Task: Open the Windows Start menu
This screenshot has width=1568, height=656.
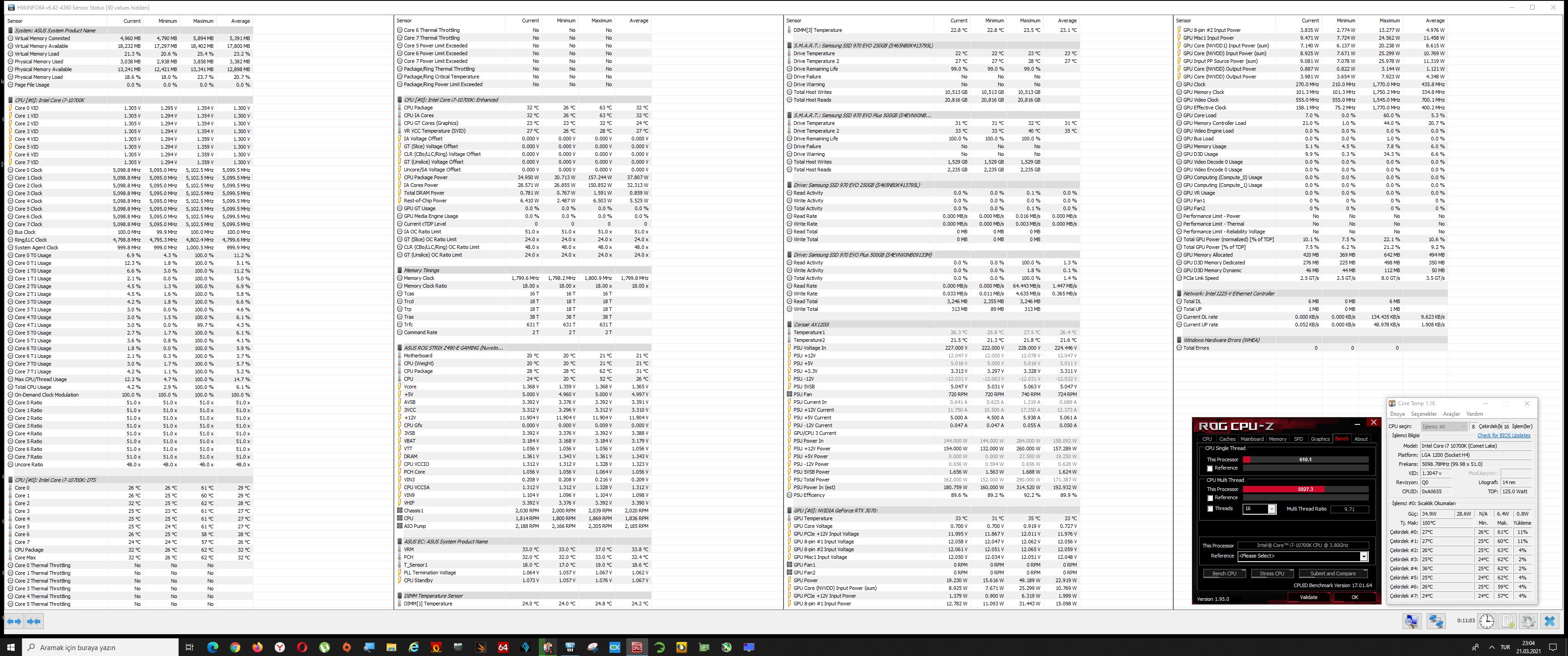Action: pyautogui.click(x=11, y=647)
